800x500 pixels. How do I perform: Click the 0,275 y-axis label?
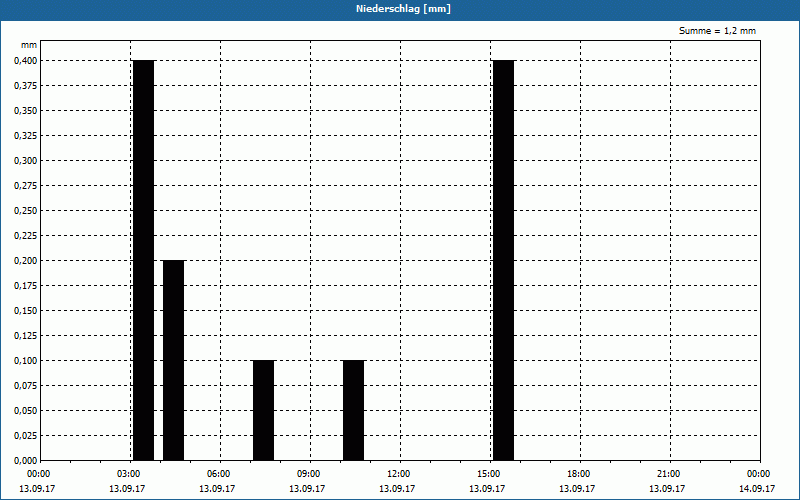pyautogui.click(x=26, y=186)
